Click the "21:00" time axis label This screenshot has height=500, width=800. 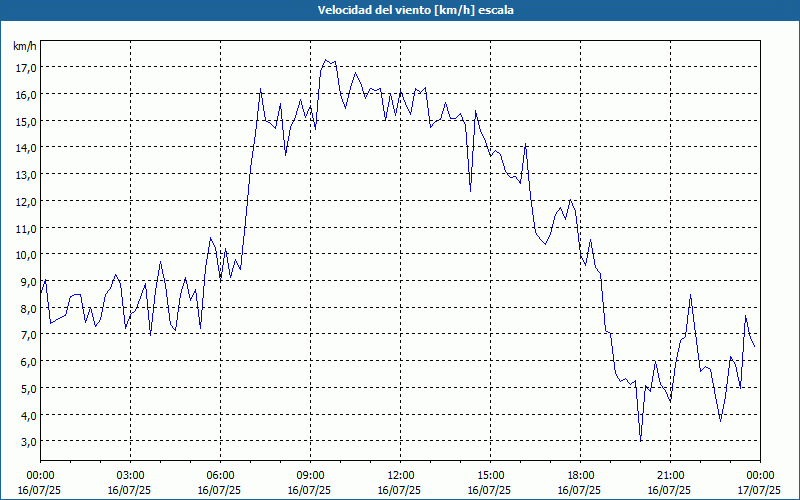point(670,475)
